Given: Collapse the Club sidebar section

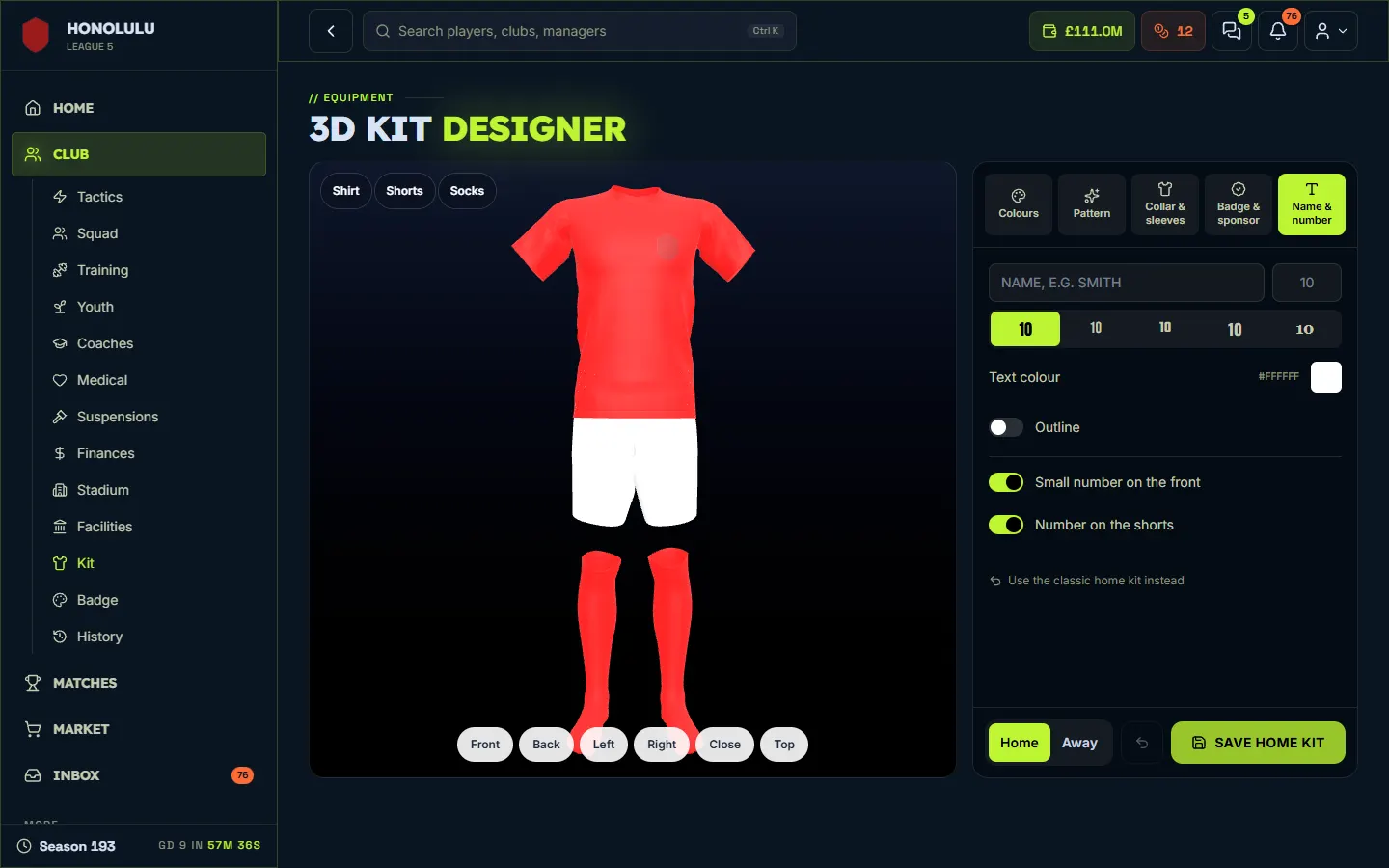Looking at the screenshot, I should [x=139, y=154].
